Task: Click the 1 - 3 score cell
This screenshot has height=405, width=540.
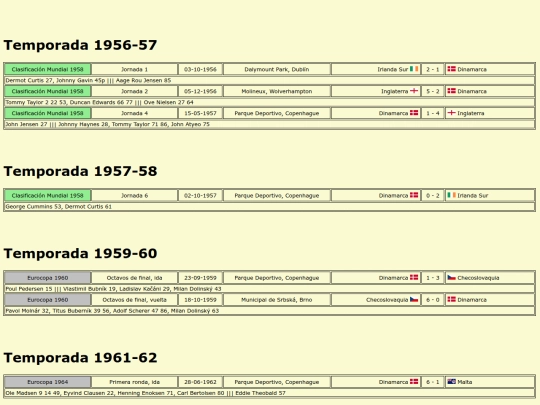Action: (x=433, y=278)
